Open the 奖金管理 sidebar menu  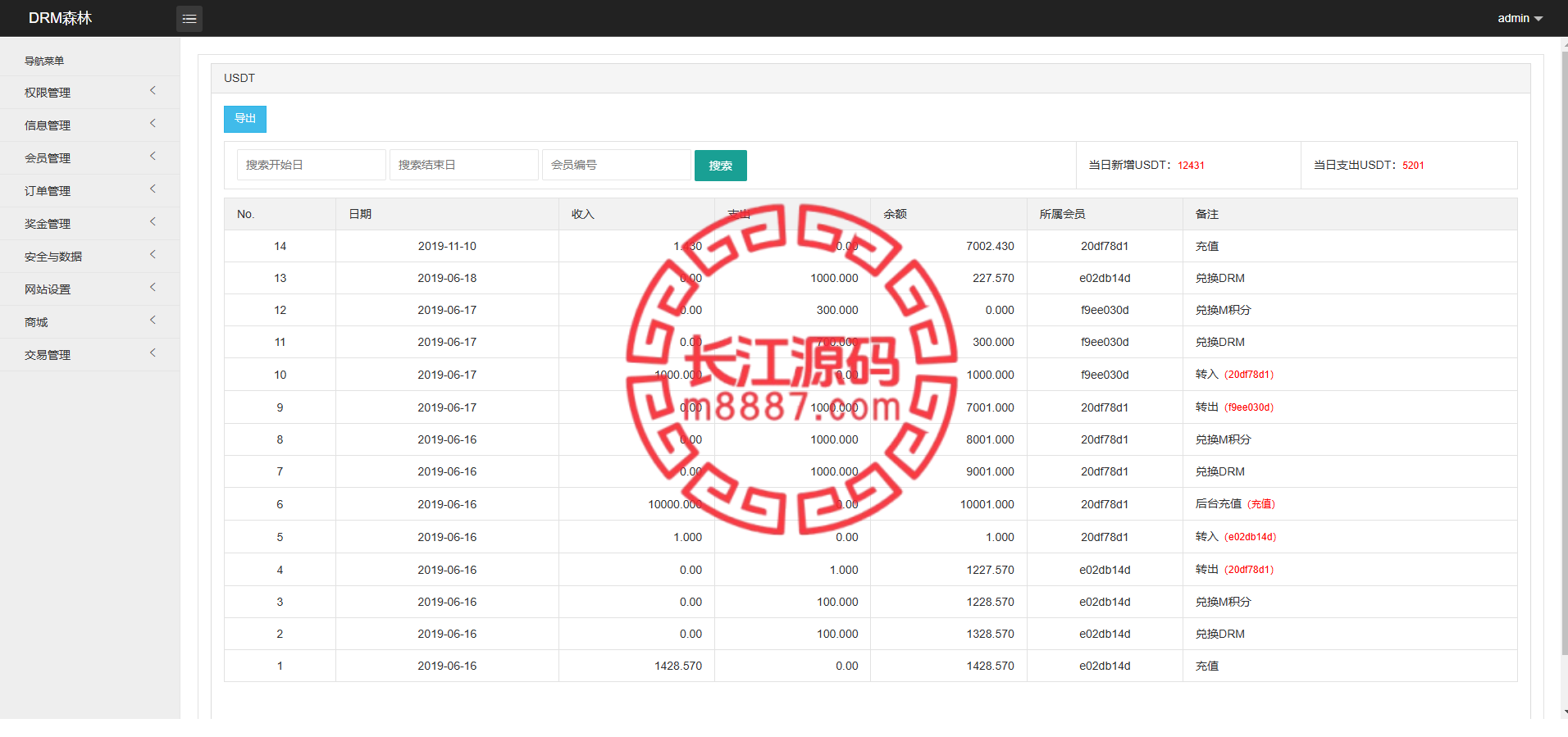[x=89, y=224]
